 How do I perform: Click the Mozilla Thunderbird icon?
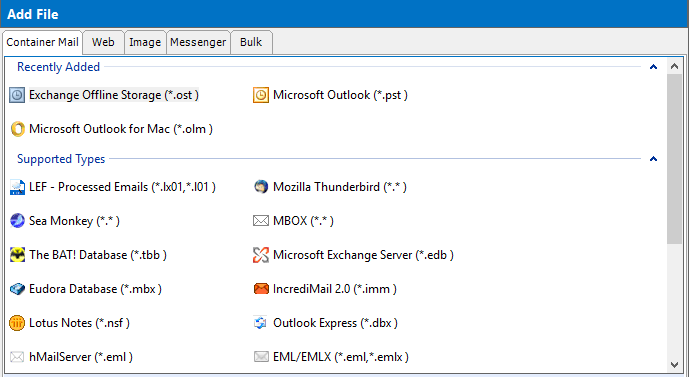[261, 187]
